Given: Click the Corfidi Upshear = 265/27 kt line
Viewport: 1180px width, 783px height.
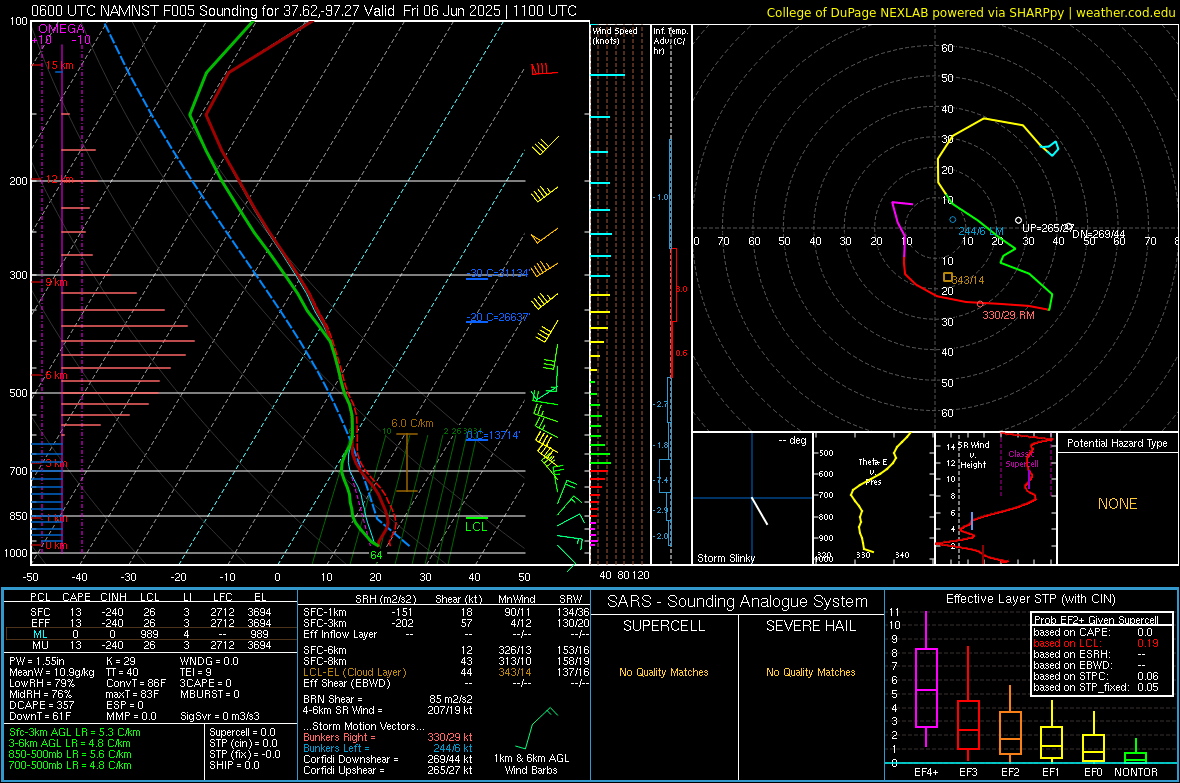Looking at the screenshot, I should coord(388,770).
